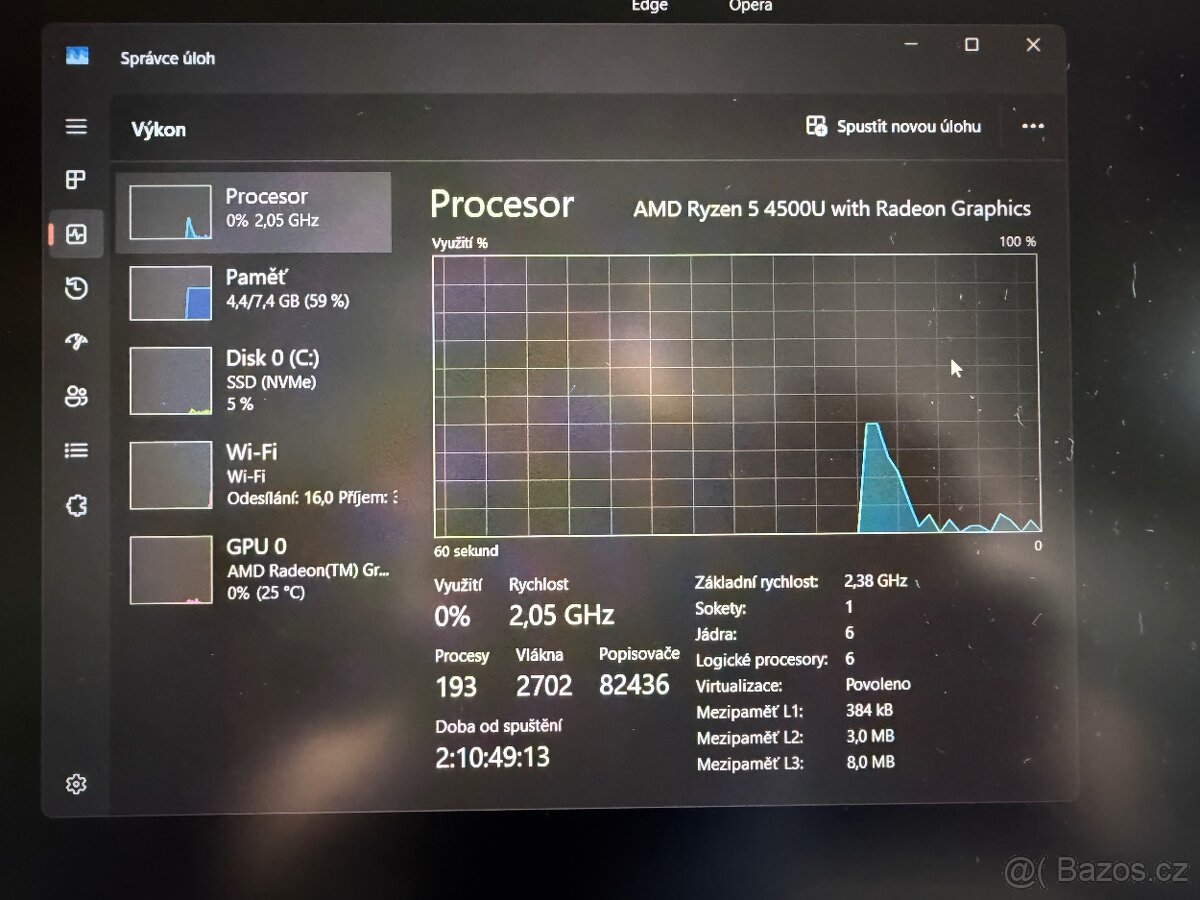The image size is (1200, 900).
Task: Open the Procesy (Processes) view
Action: [76, 180]
